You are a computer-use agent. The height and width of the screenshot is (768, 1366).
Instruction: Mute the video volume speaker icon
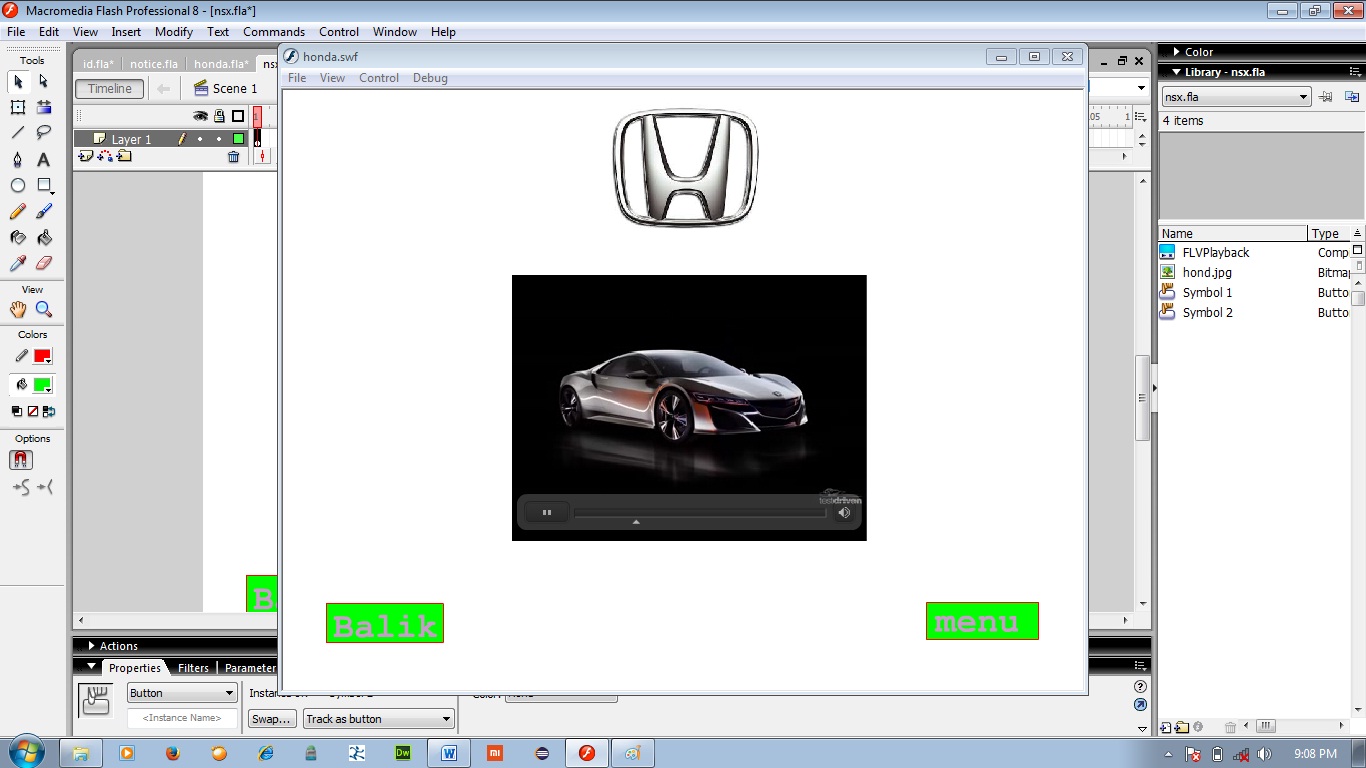coord(844,512)
